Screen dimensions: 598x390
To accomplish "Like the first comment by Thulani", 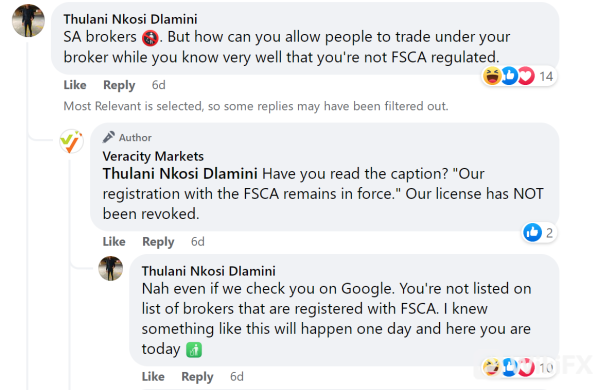I will [75, 85].
